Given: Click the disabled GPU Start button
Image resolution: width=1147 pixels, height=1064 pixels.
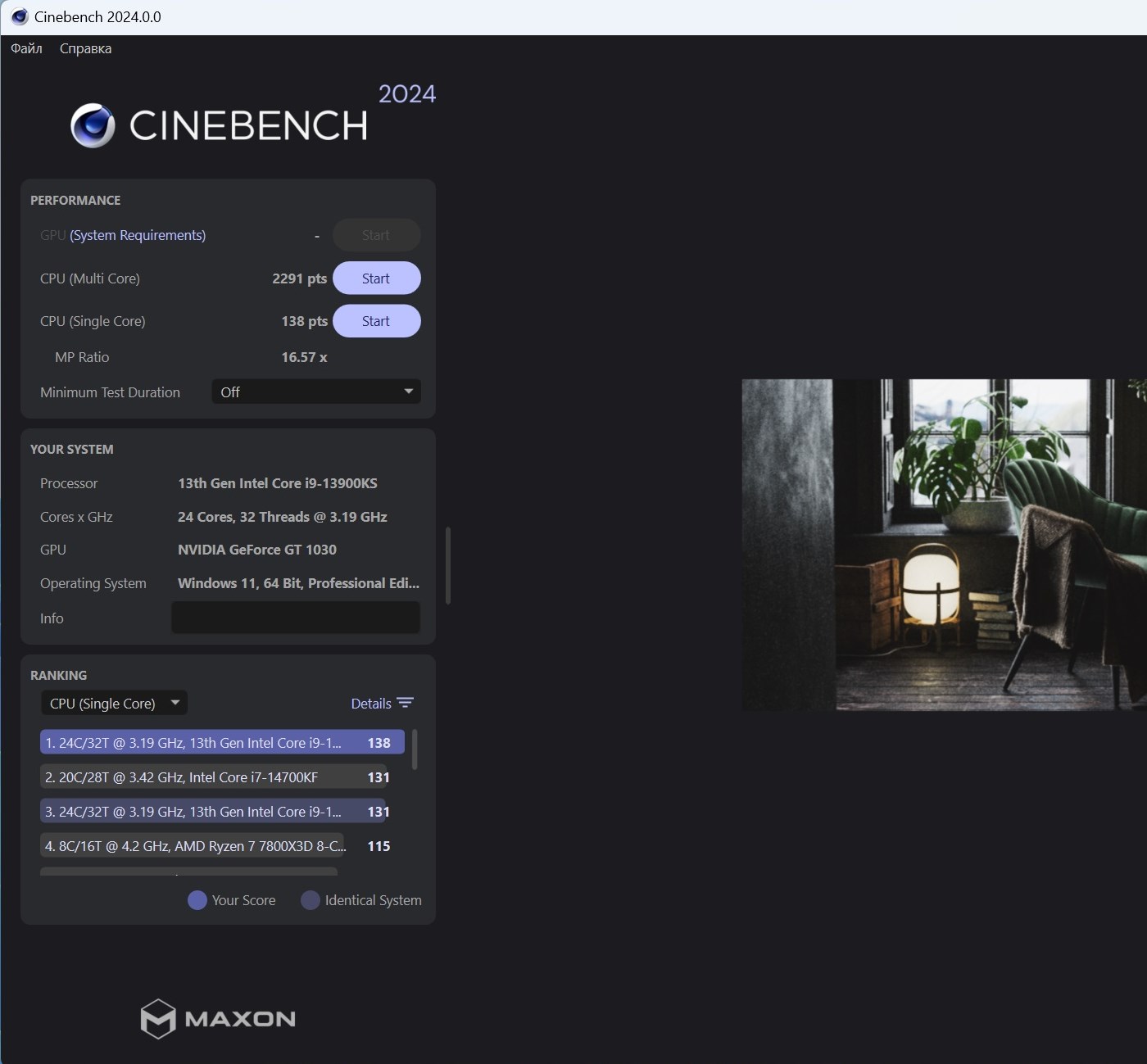Looking at the screenshot, I should [x=377, y=235].
